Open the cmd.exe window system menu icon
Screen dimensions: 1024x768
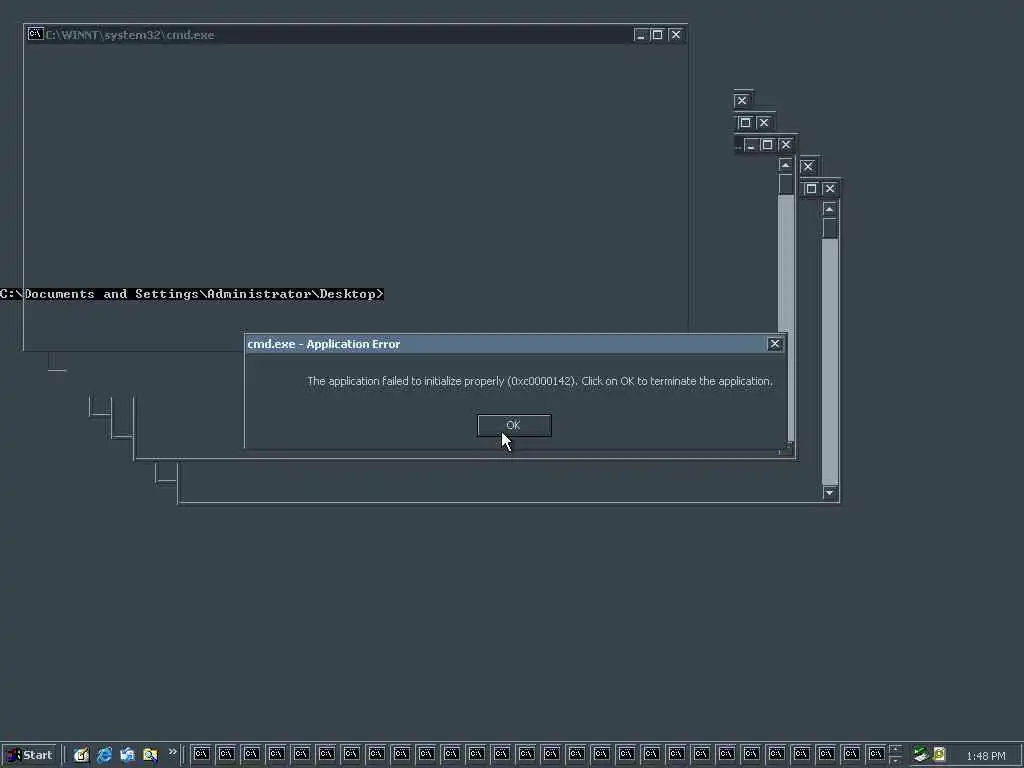35,34
